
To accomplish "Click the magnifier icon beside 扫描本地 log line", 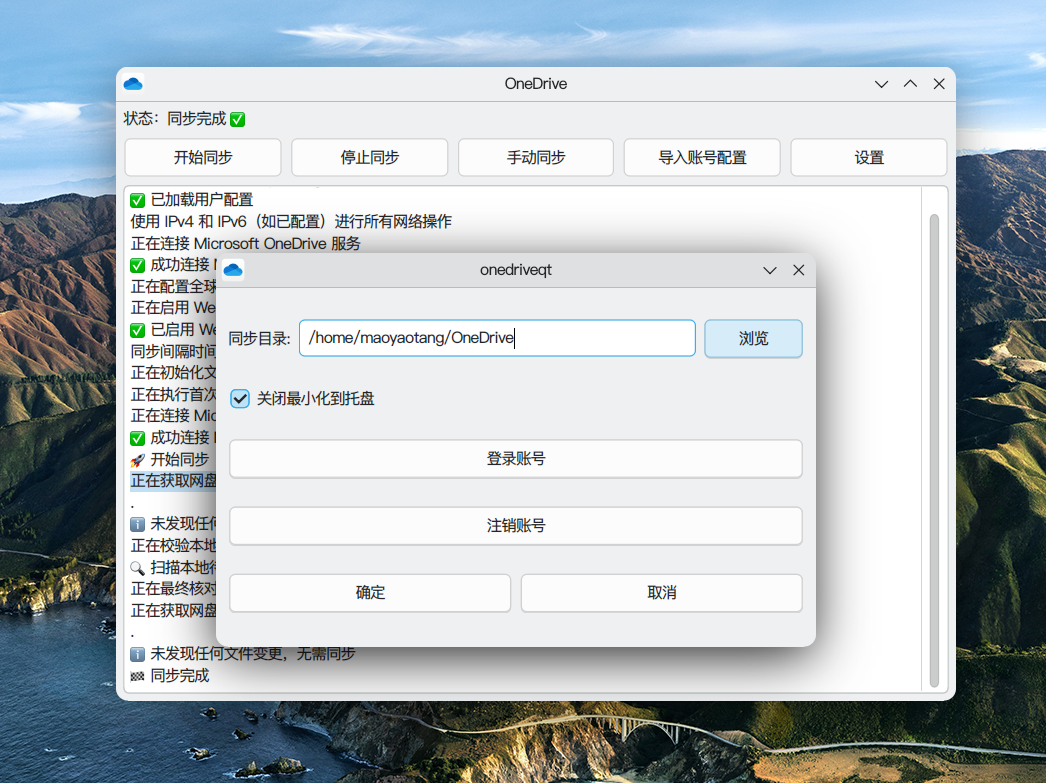I will coord(137,568).
